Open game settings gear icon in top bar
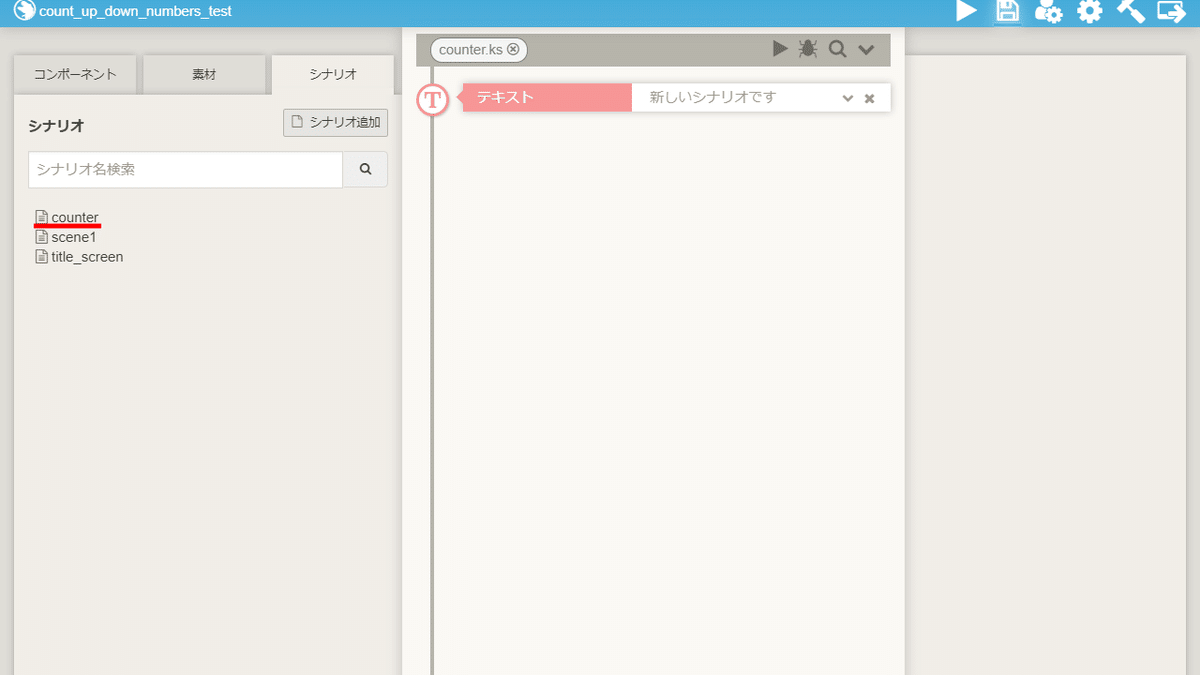Viewport: 1200px width, 675px height. click(x=1089, y=12)
